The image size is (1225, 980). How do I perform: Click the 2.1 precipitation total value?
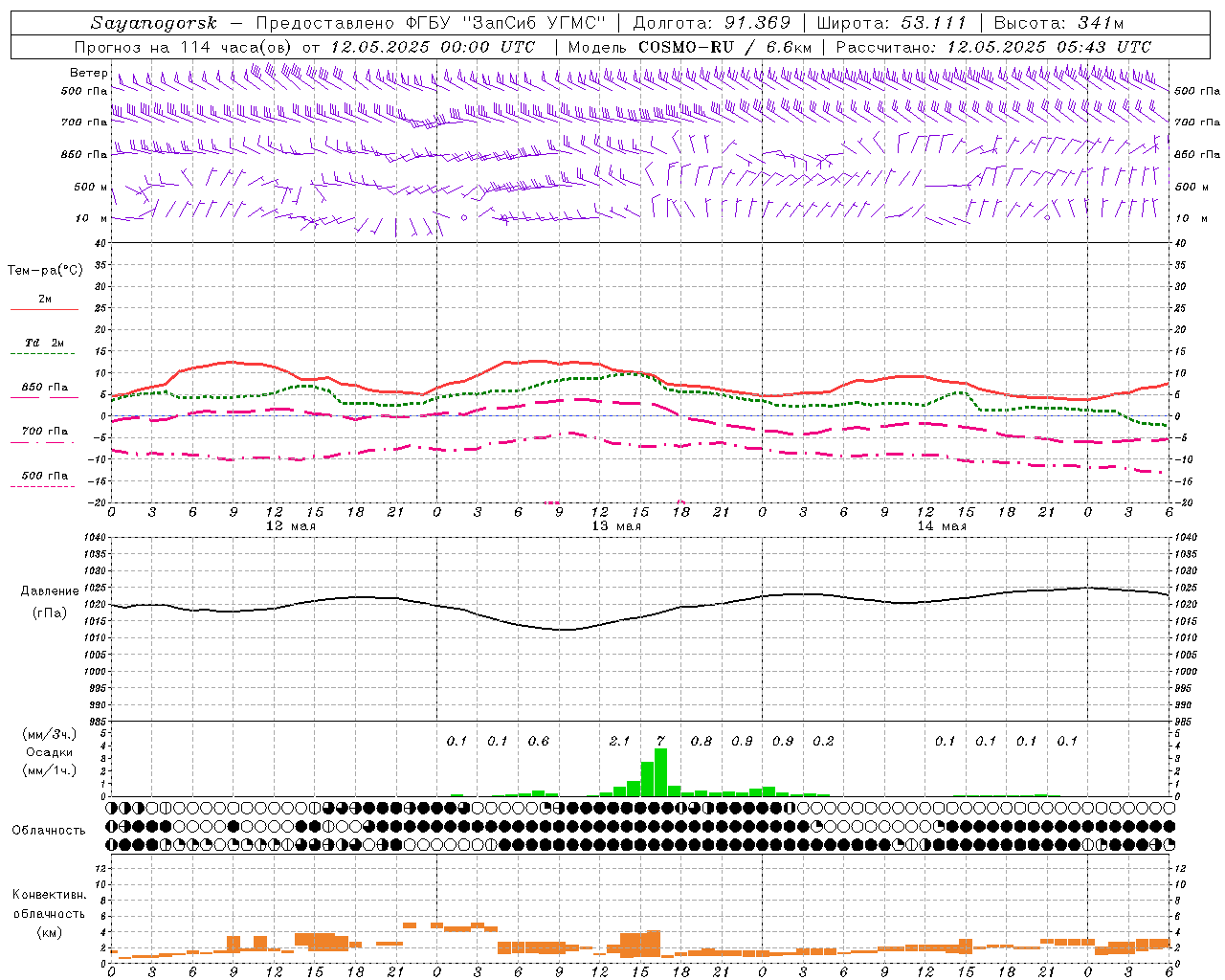(619, 741)
